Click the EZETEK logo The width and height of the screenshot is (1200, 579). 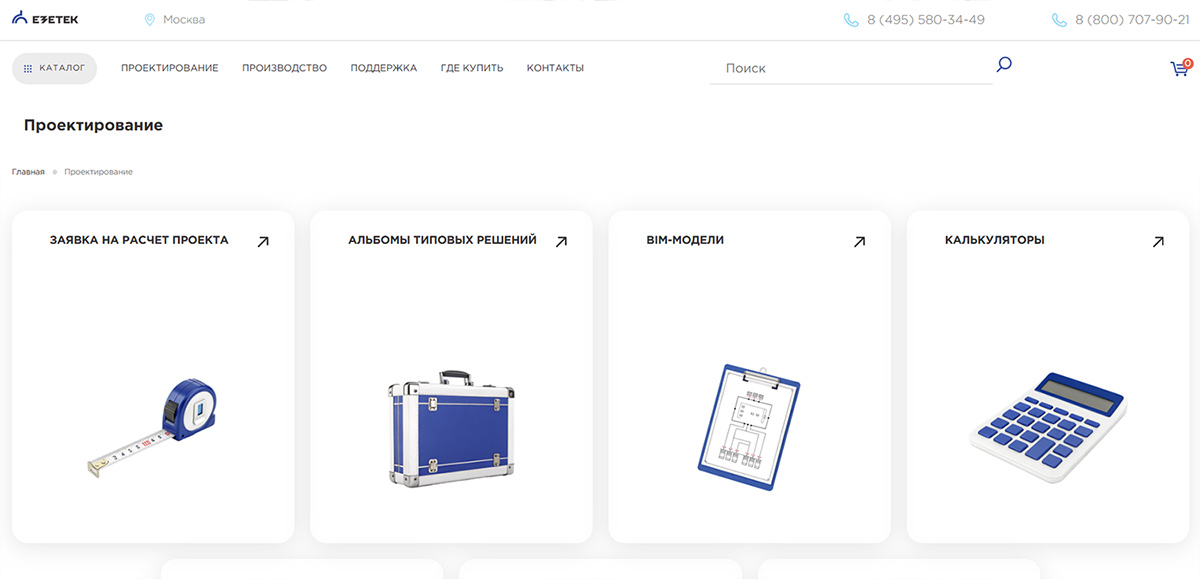point(45,19)
